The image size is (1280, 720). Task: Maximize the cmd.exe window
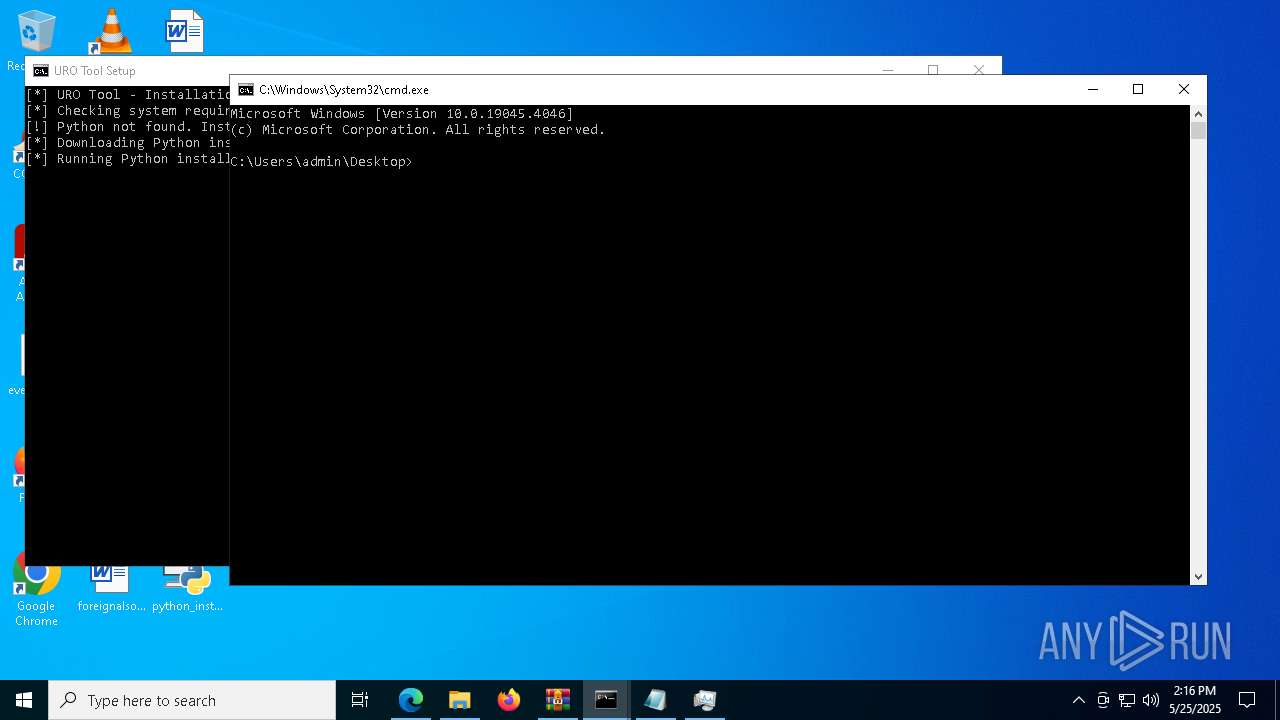tap(1138, 90)
